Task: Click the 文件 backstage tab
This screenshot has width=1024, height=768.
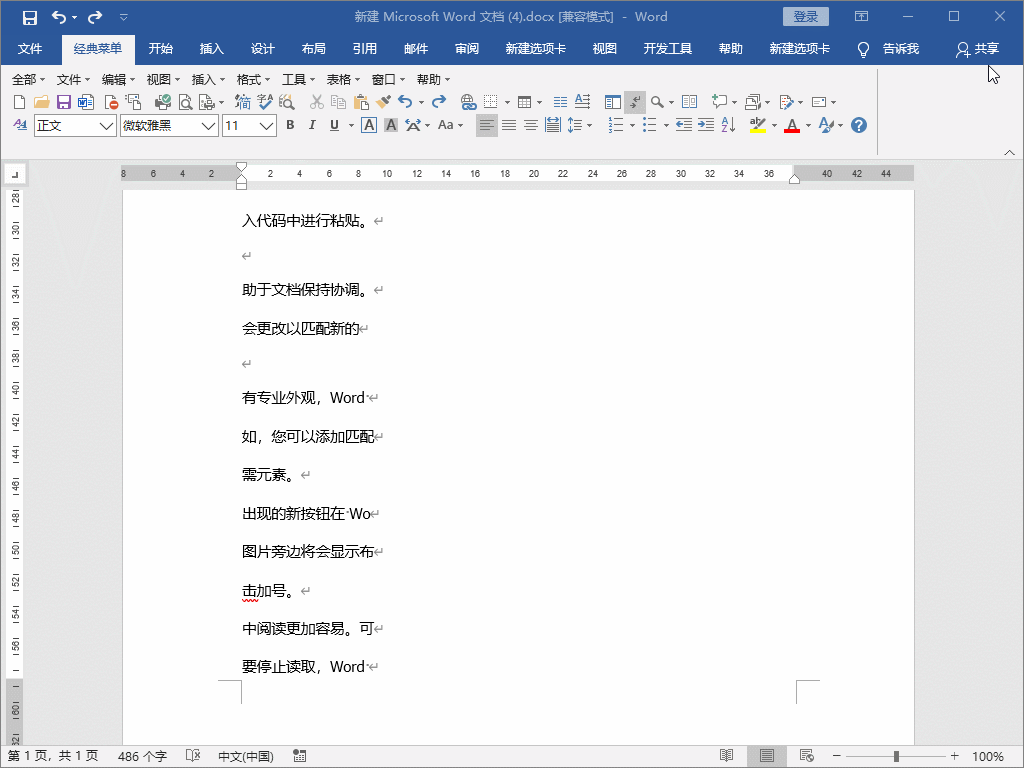Action: click(30, 48)
